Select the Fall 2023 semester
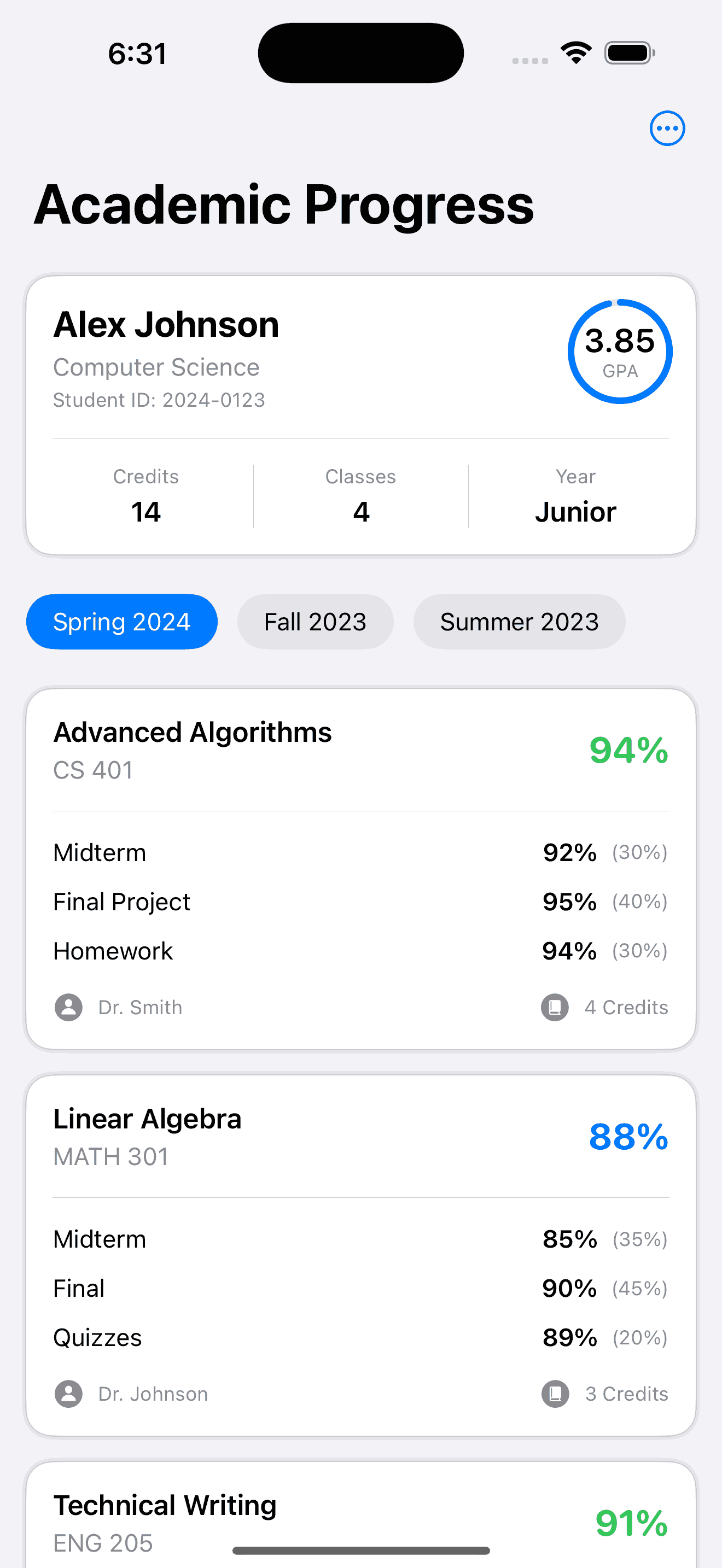The height and width of the screenshot is (1568, 722). point(315,622)
